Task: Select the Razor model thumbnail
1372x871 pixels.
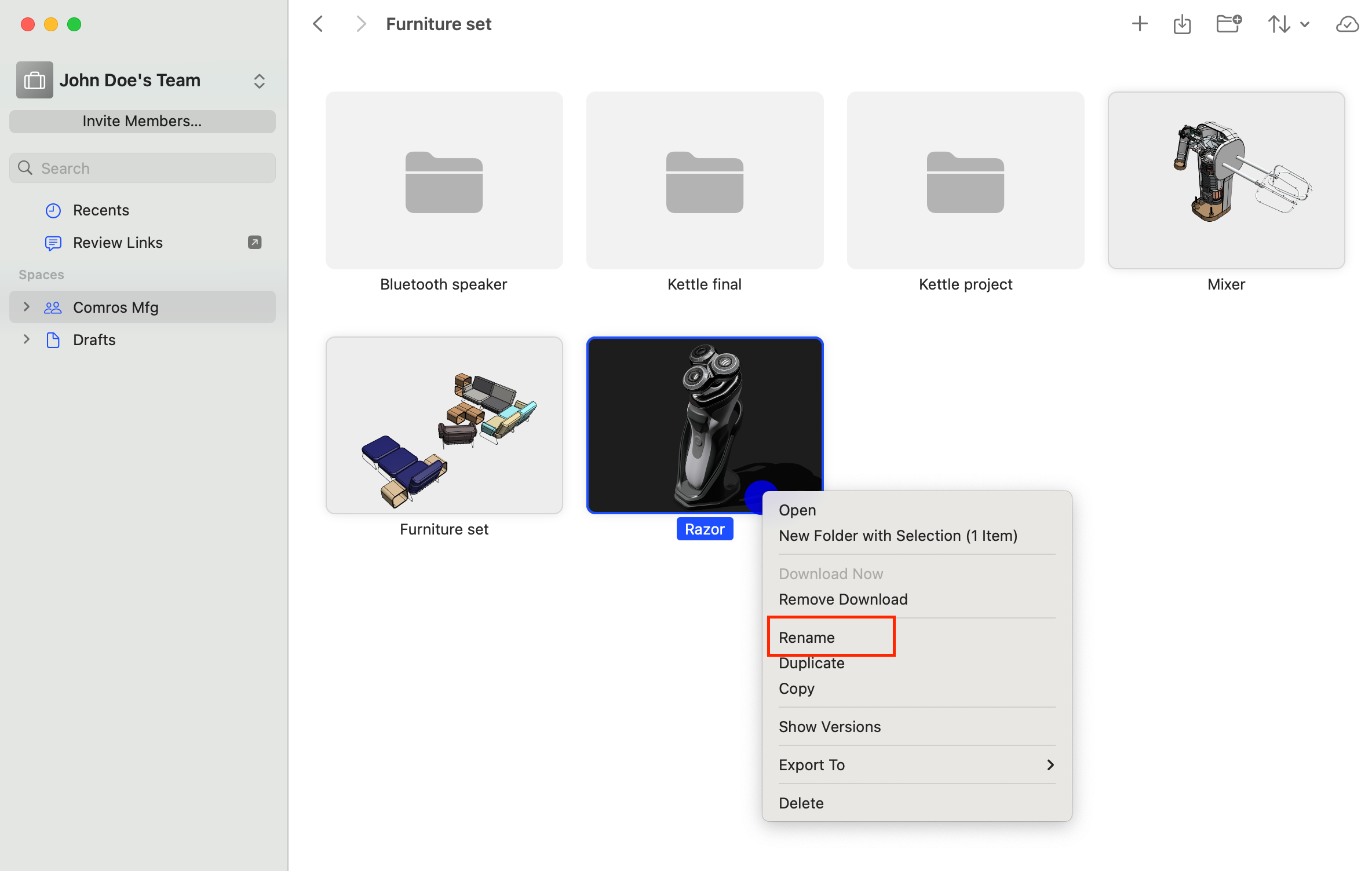Action: (705, 425)
